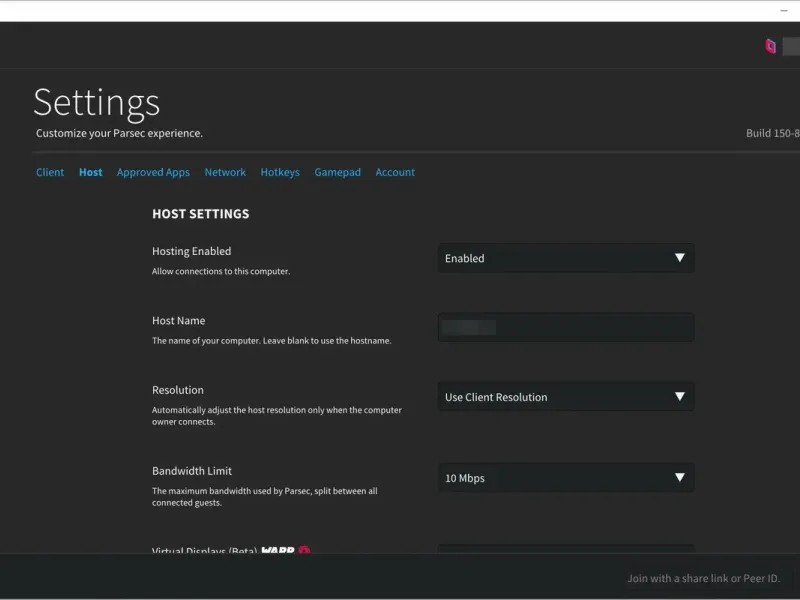Click the 'Settings' page title
The image size is (800, 600).
click(x=97, y=103)
